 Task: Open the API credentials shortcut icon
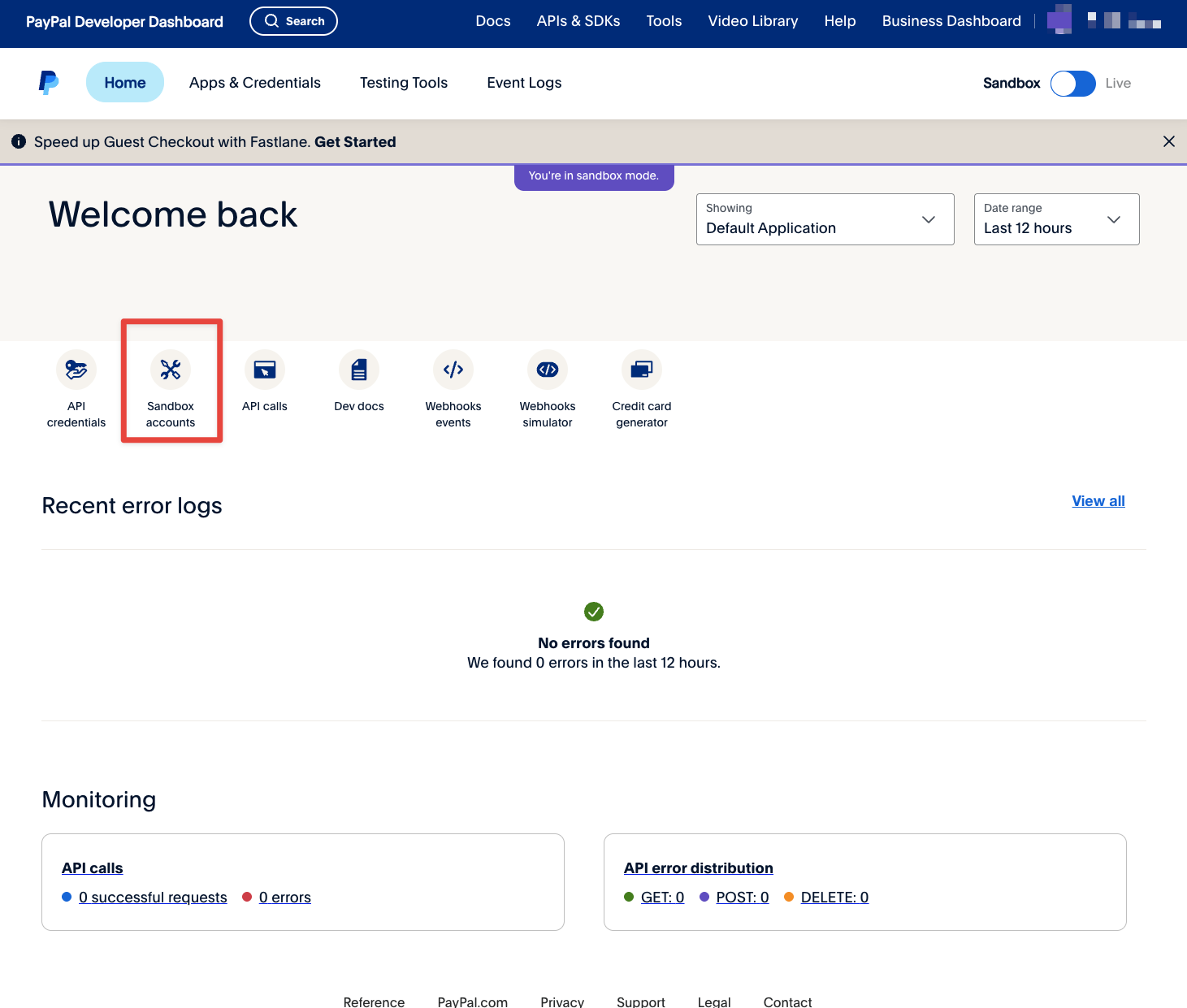click(x=76, y=370)
